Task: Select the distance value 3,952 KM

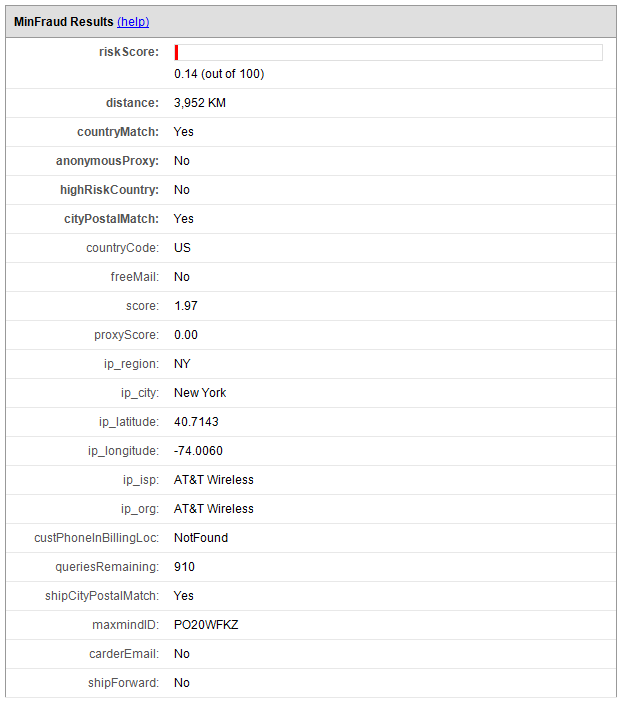Action: pos(200,103)
